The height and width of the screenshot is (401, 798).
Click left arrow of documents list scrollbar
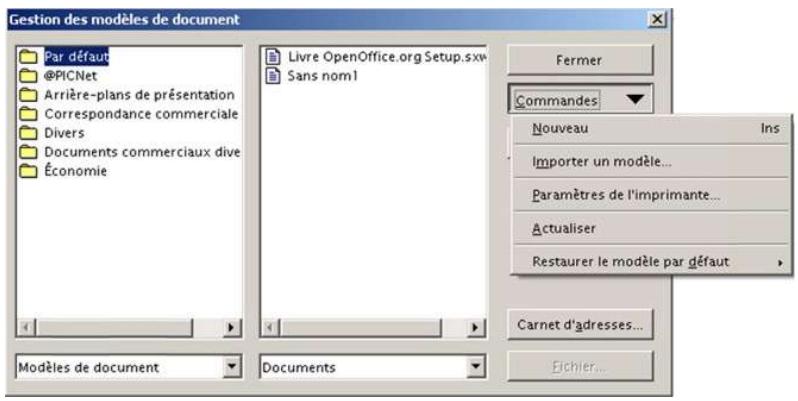[271, 328]
